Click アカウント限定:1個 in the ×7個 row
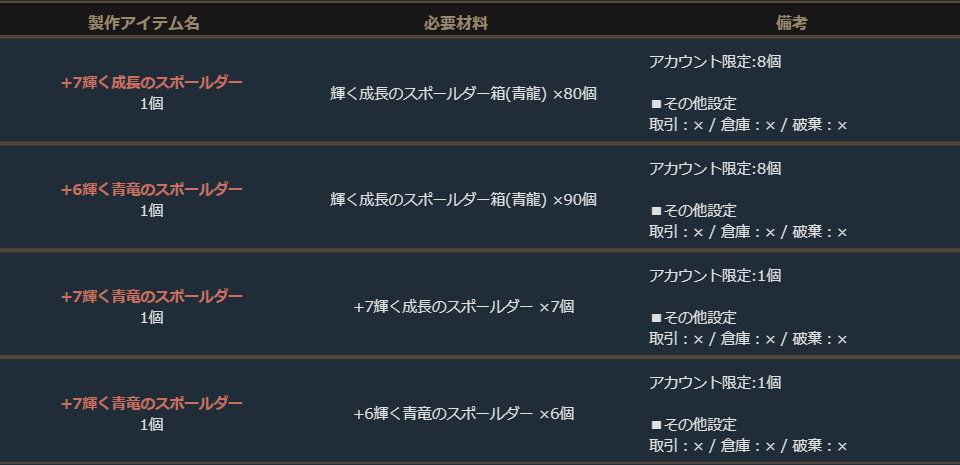The image size is (960, 465). click(x=714, y=276)
